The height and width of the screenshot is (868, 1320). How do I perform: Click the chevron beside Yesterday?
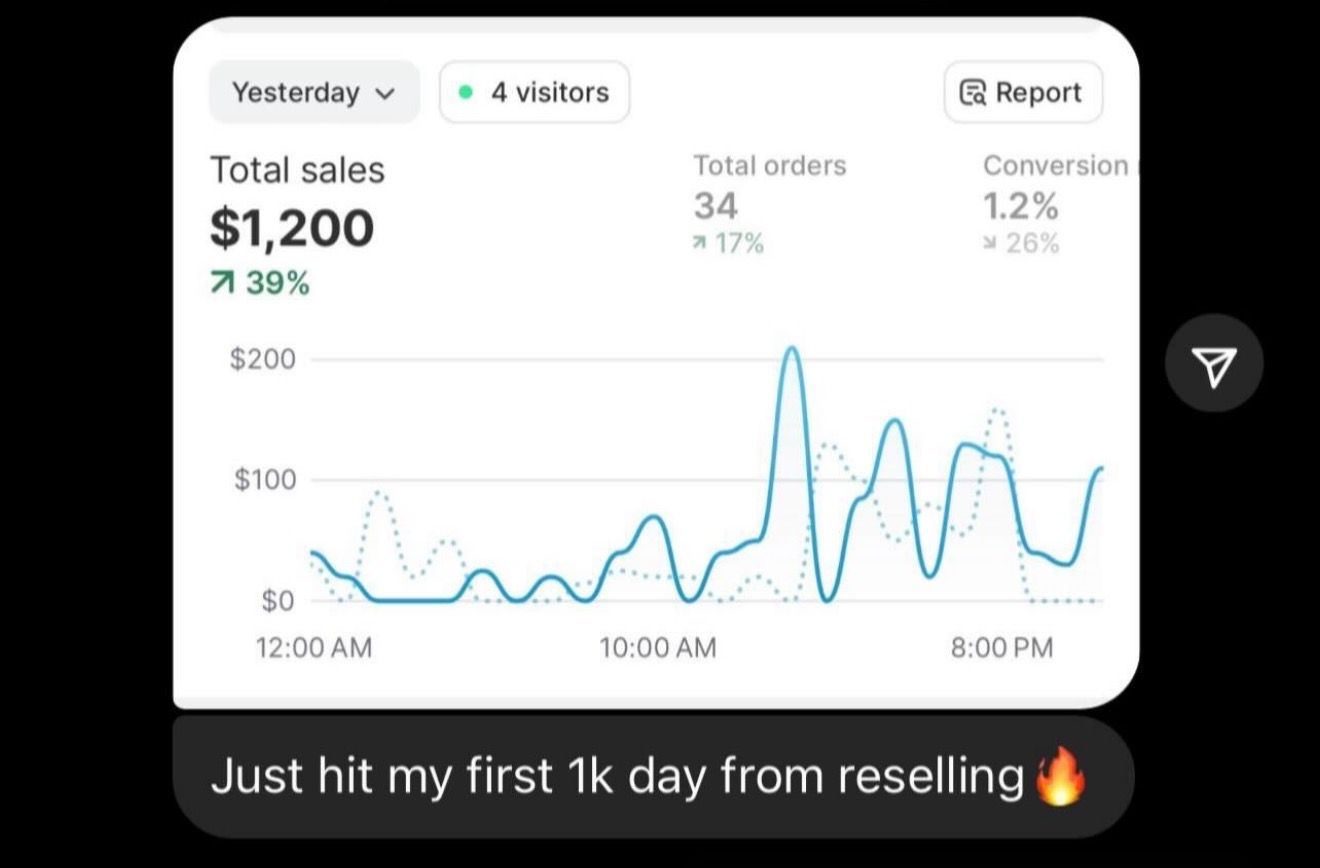tap(383, 93)
